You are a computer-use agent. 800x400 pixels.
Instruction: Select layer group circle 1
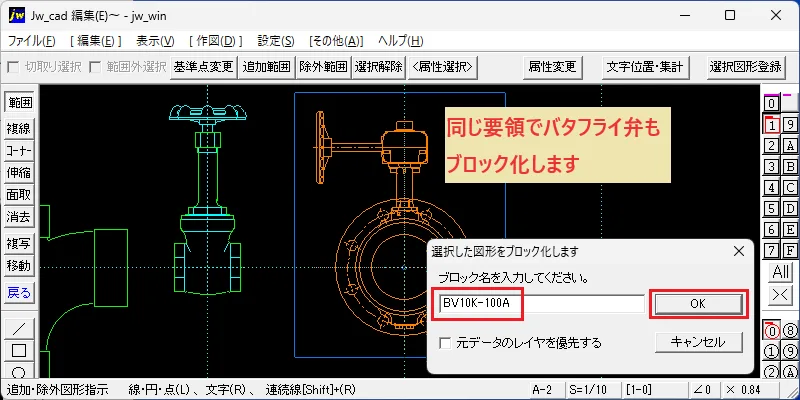pyautogui.click(x=772, y=352)
